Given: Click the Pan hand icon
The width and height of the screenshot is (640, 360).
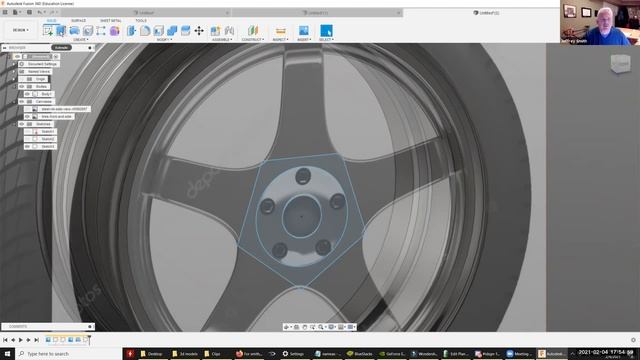Looking at the screenshot, I should tap(304, 327).
